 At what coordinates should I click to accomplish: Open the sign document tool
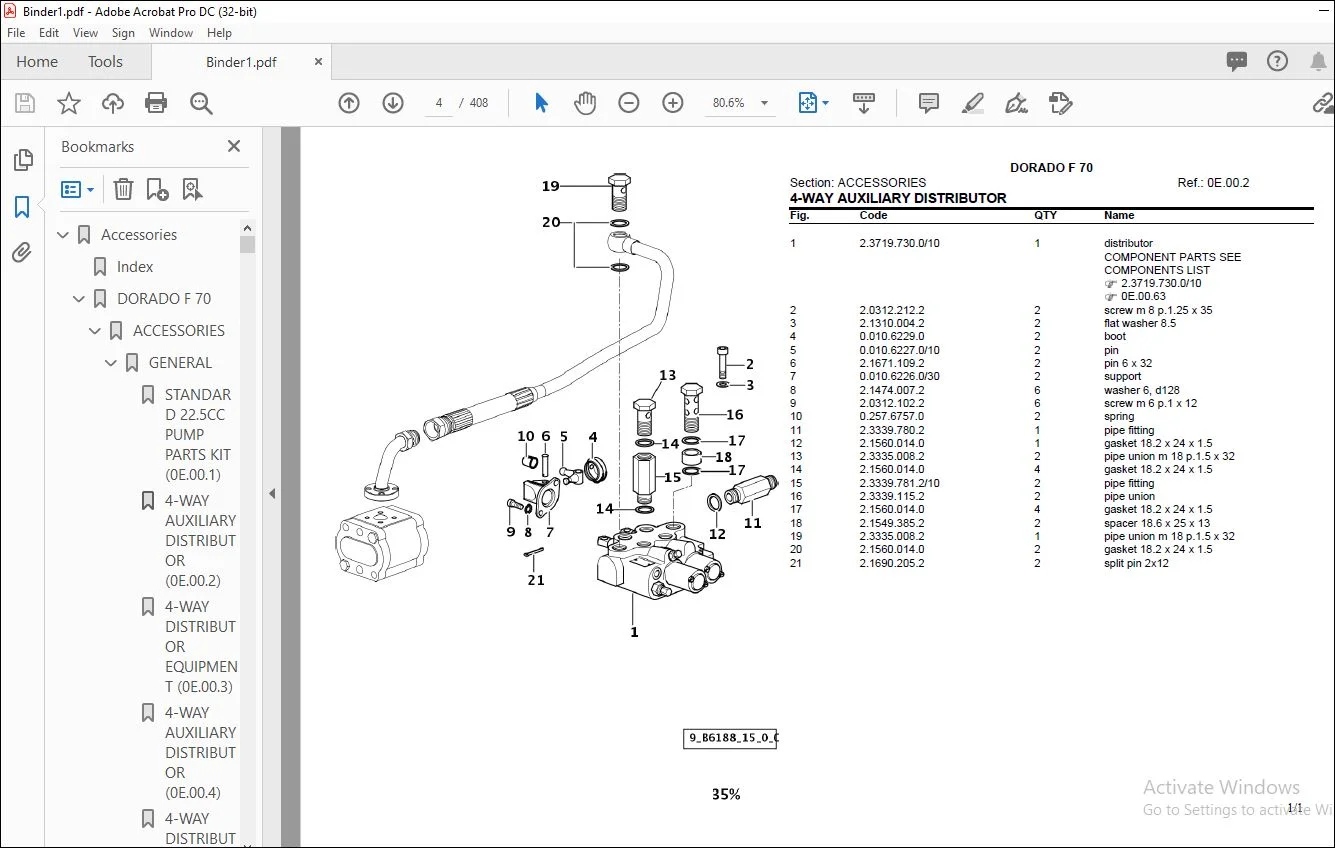point(1017,103)
